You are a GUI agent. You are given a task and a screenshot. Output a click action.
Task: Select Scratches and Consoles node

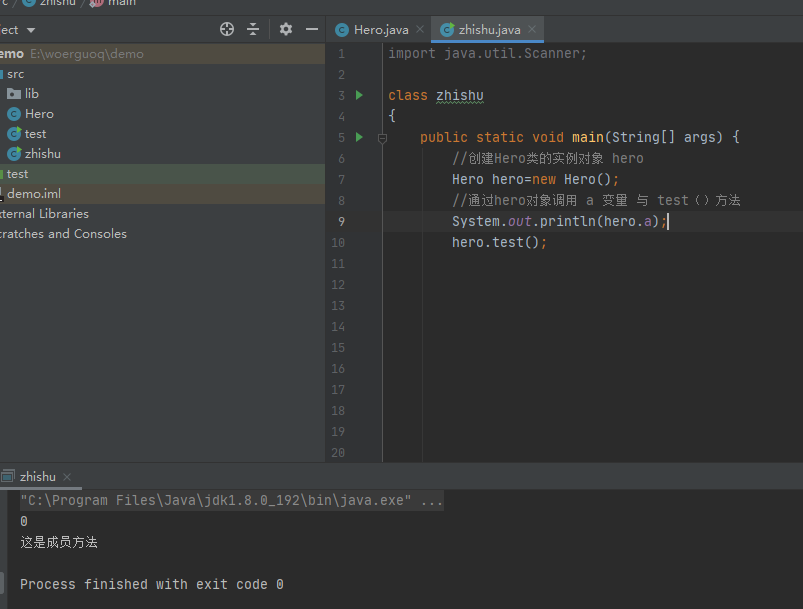[63, 234]
